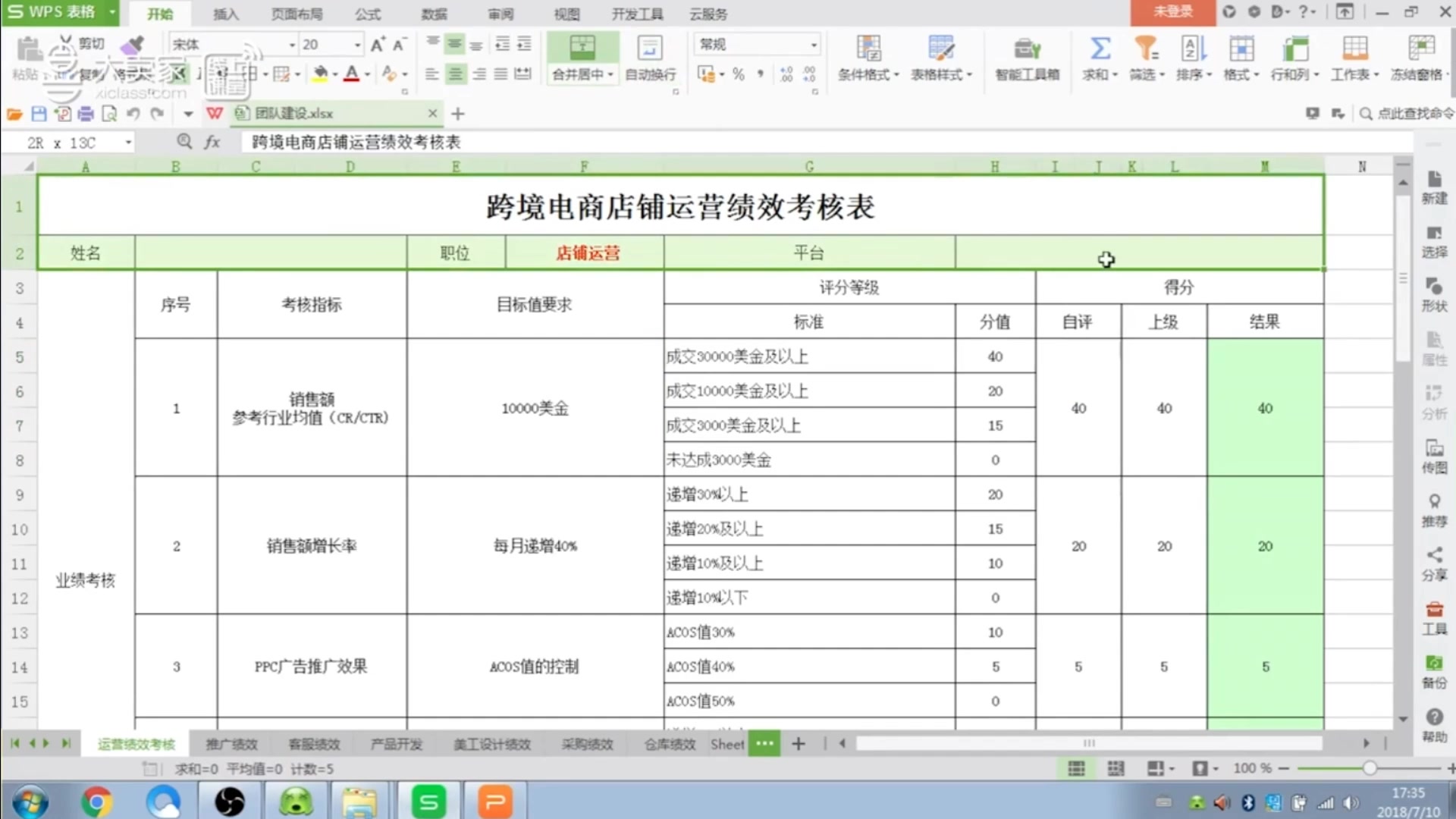
Task: Toggle left horizontal alignment
Action: point(431,74)
